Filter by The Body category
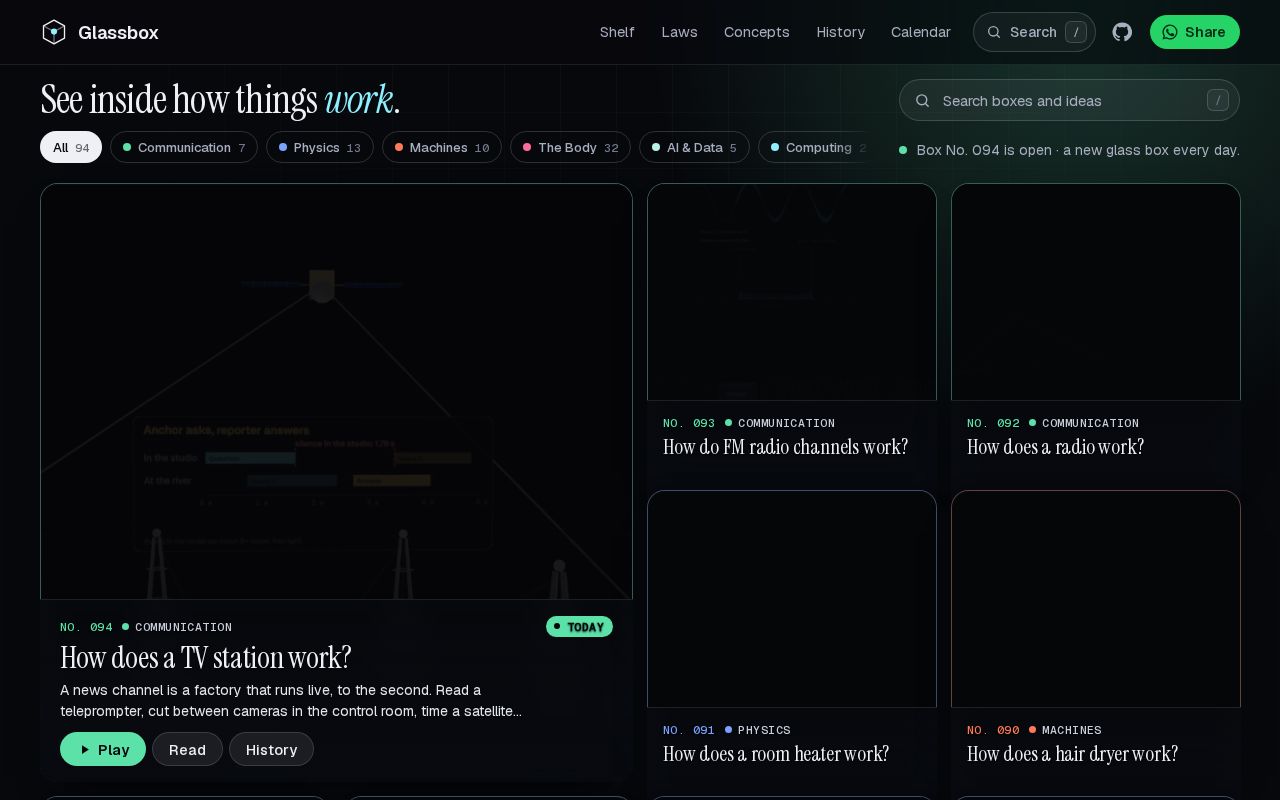This screenshot has height=800, width=1280. pos(570,147)
